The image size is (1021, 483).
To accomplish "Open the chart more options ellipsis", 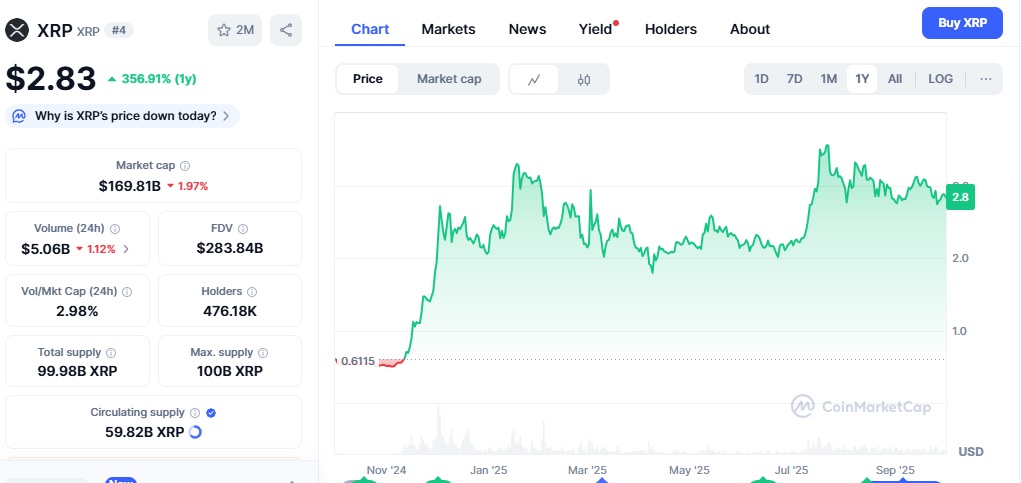I will pos(986,79).
